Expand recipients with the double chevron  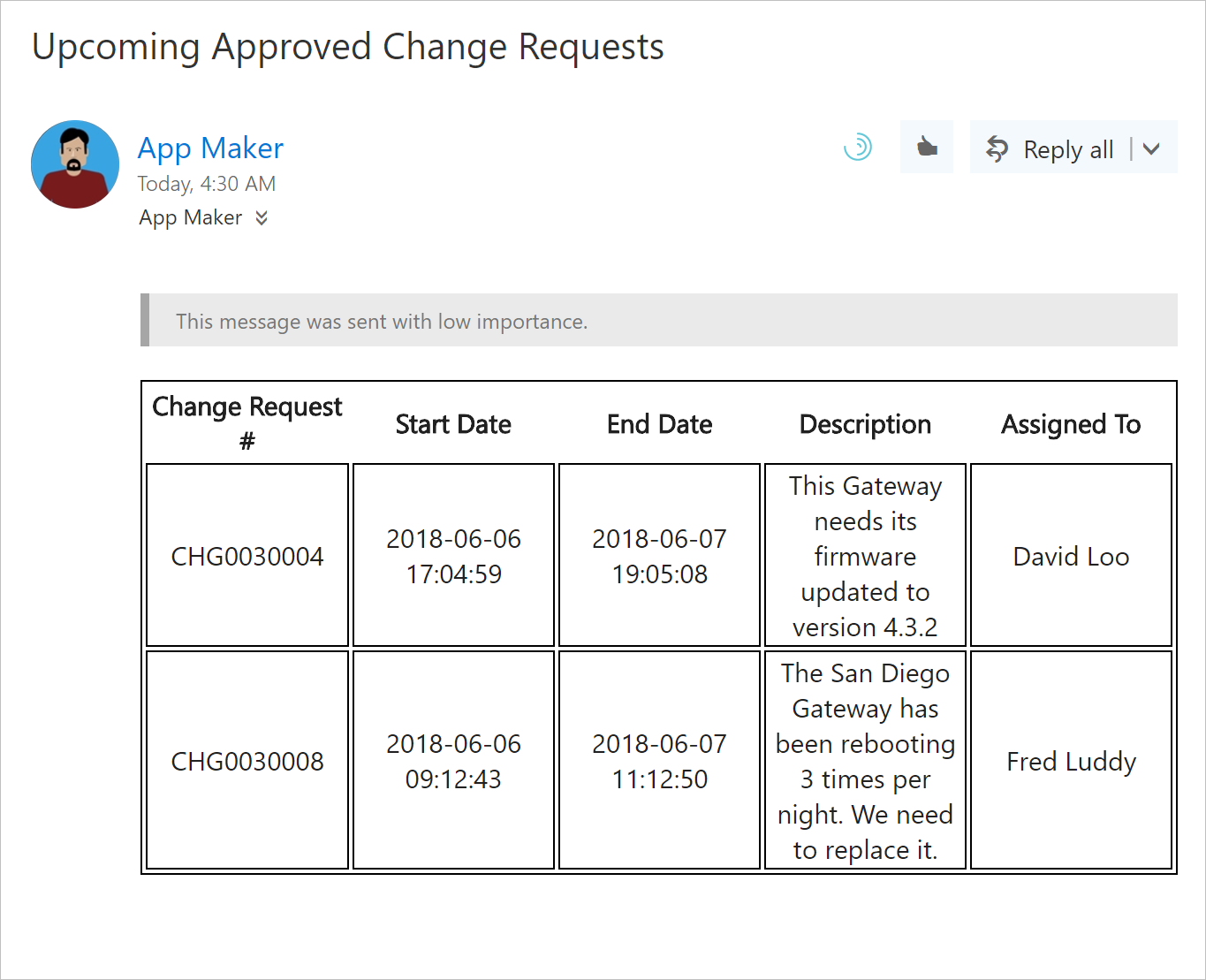coord(262,217)
